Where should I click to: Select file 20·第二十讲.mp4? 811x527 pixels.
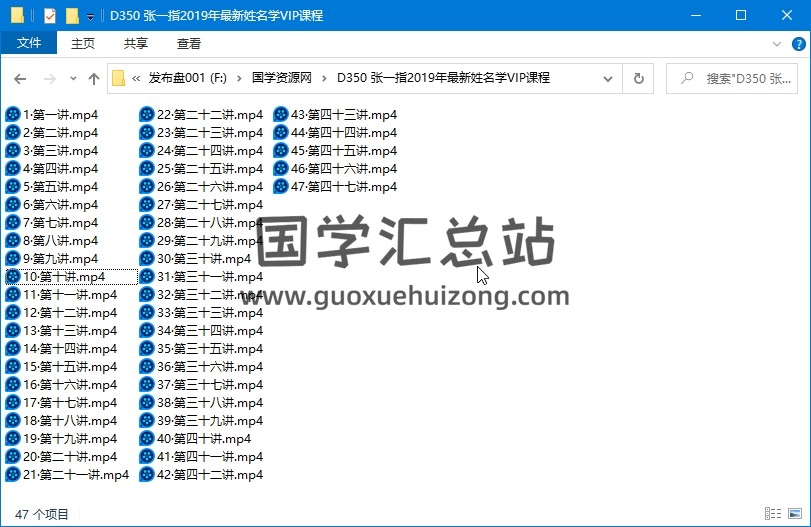(62, 456)
